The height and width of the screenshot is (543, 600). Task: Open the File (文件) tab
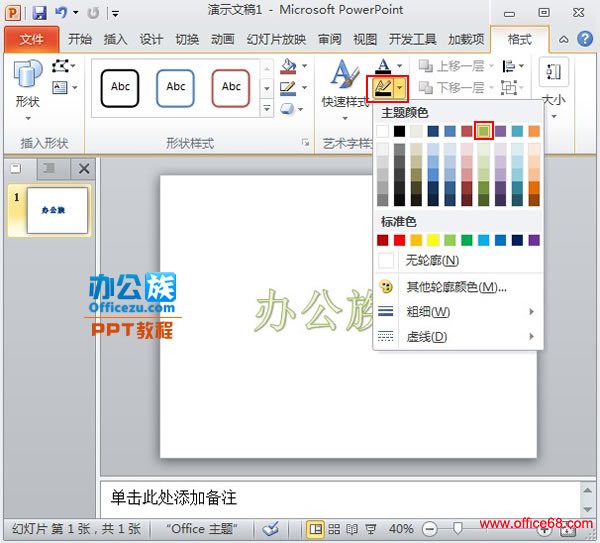pos(31,39)
